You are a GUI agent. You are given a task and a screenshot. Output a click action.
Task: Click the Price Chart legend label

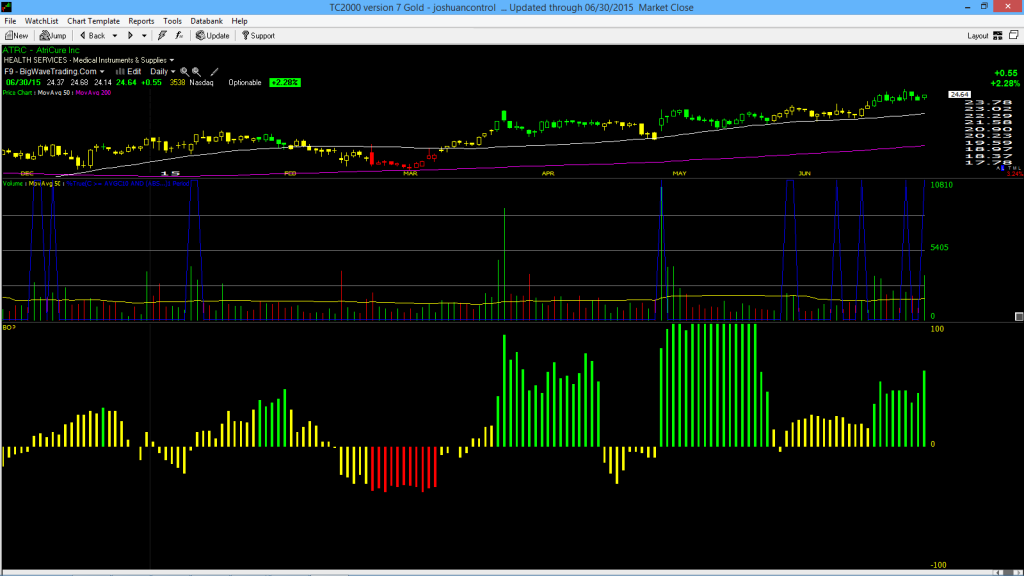18,93
